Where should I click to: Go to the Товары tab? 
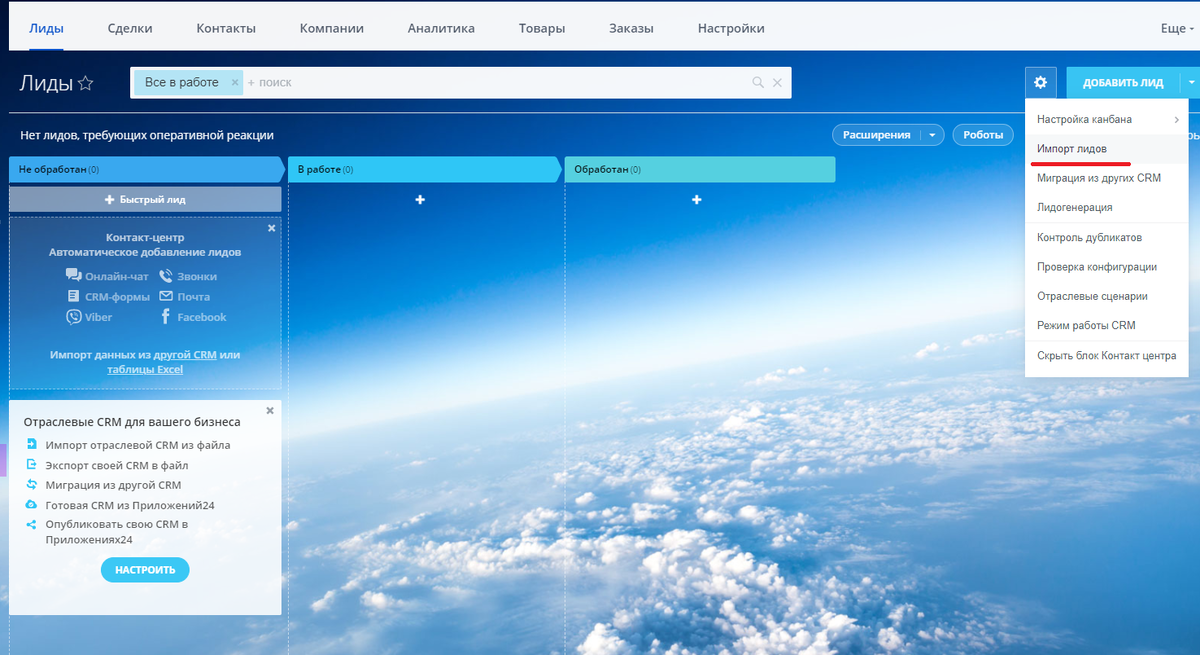542,28
